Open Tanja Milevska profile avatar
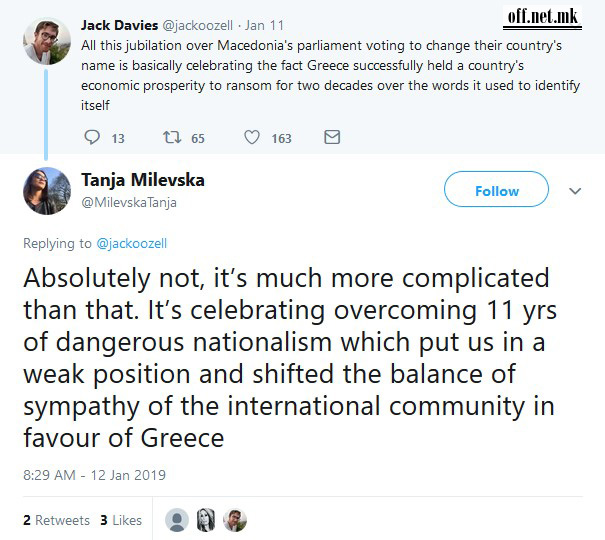This screenshot has width=605, height=540. 47,191
